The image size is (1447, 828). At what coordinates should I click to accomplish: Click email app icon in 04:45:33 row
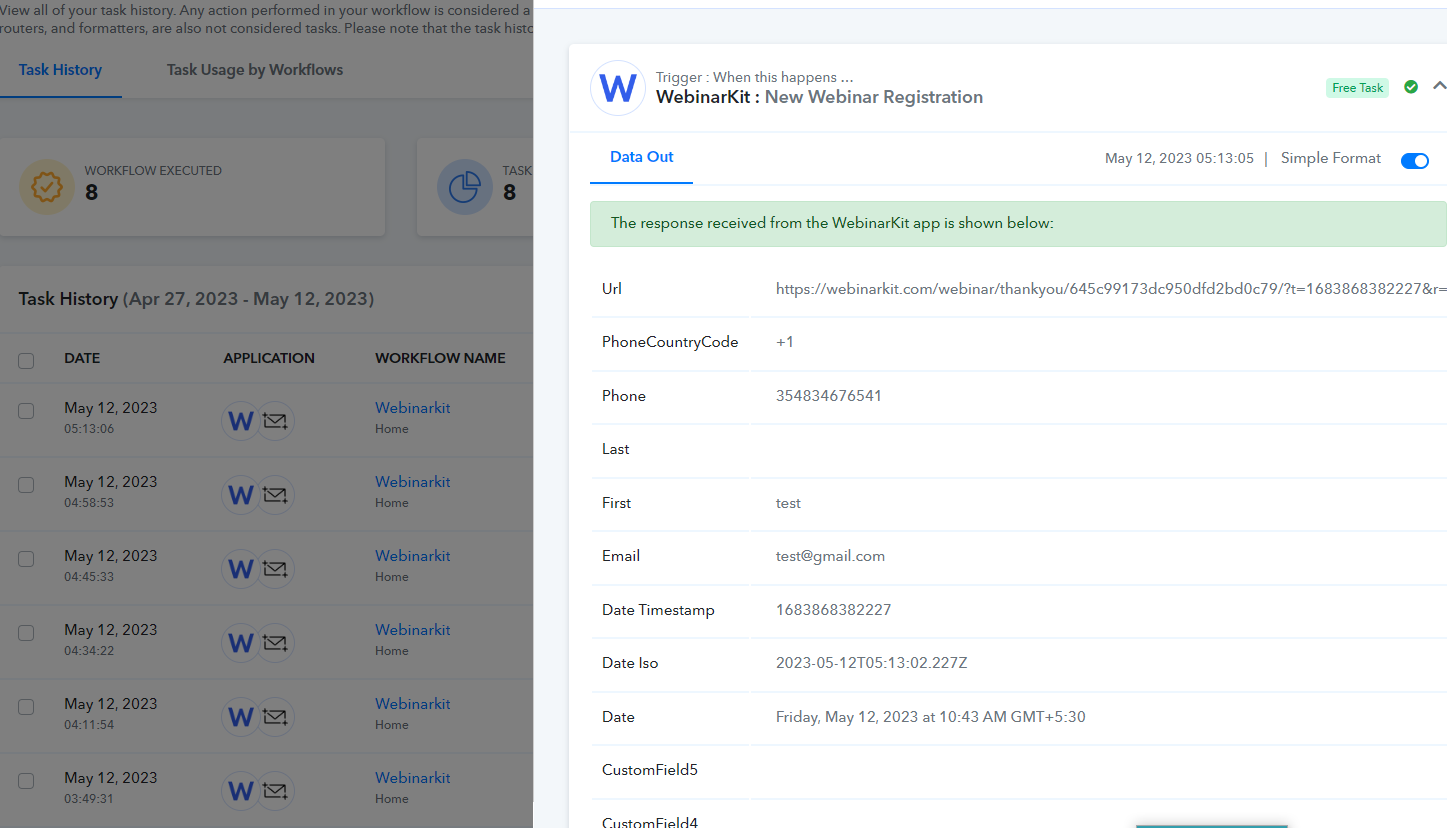coord(275,569)
